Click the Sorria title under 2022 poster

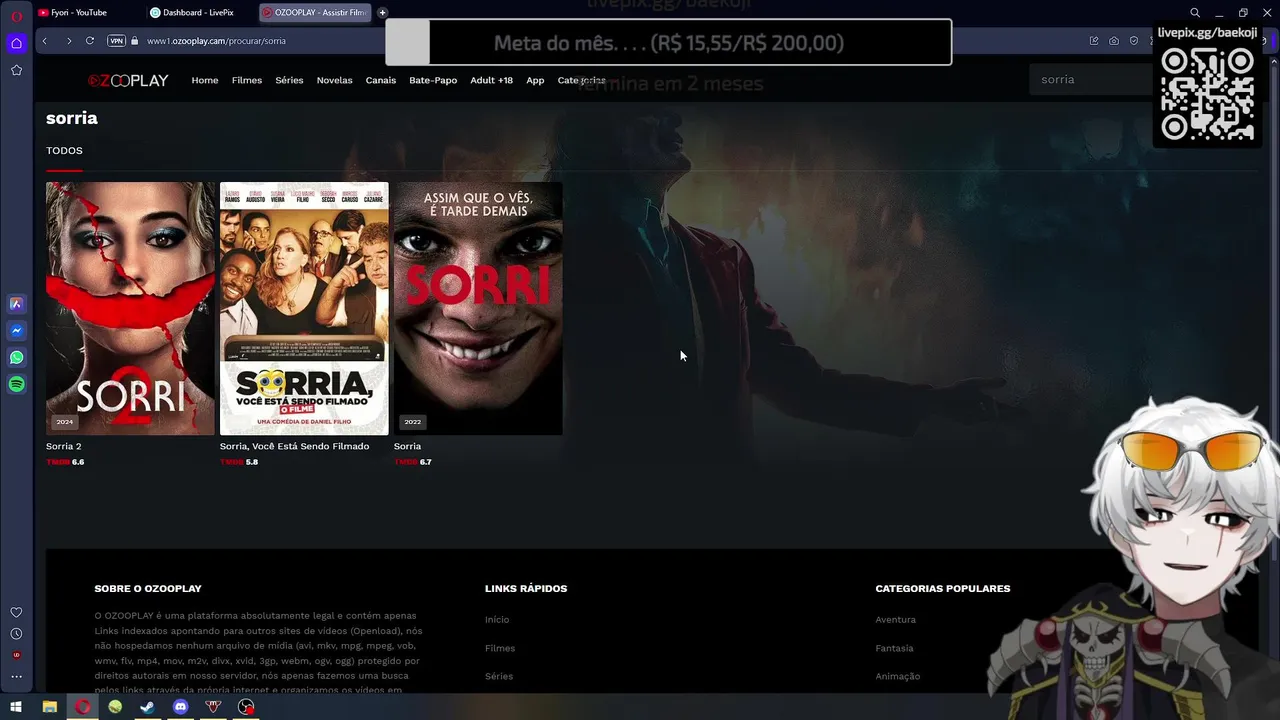[407, 446]
